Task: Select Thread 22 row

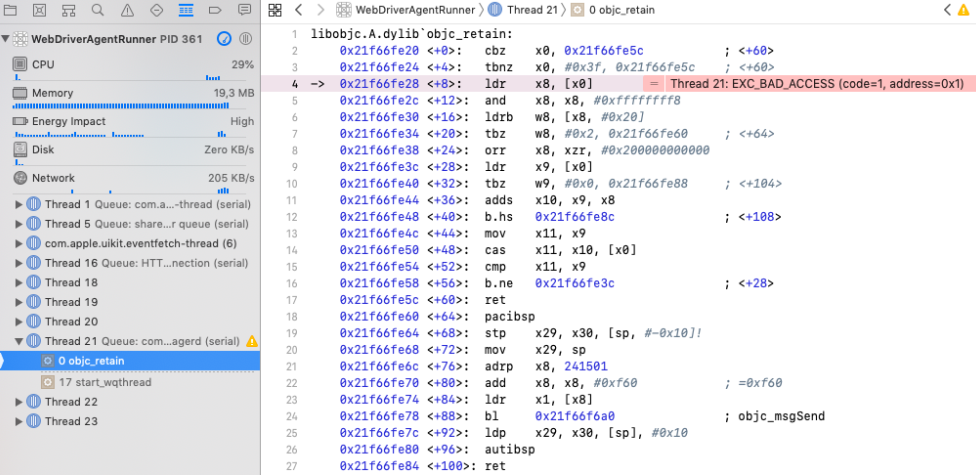Action: pyautogui.click(x=130, y=402)
